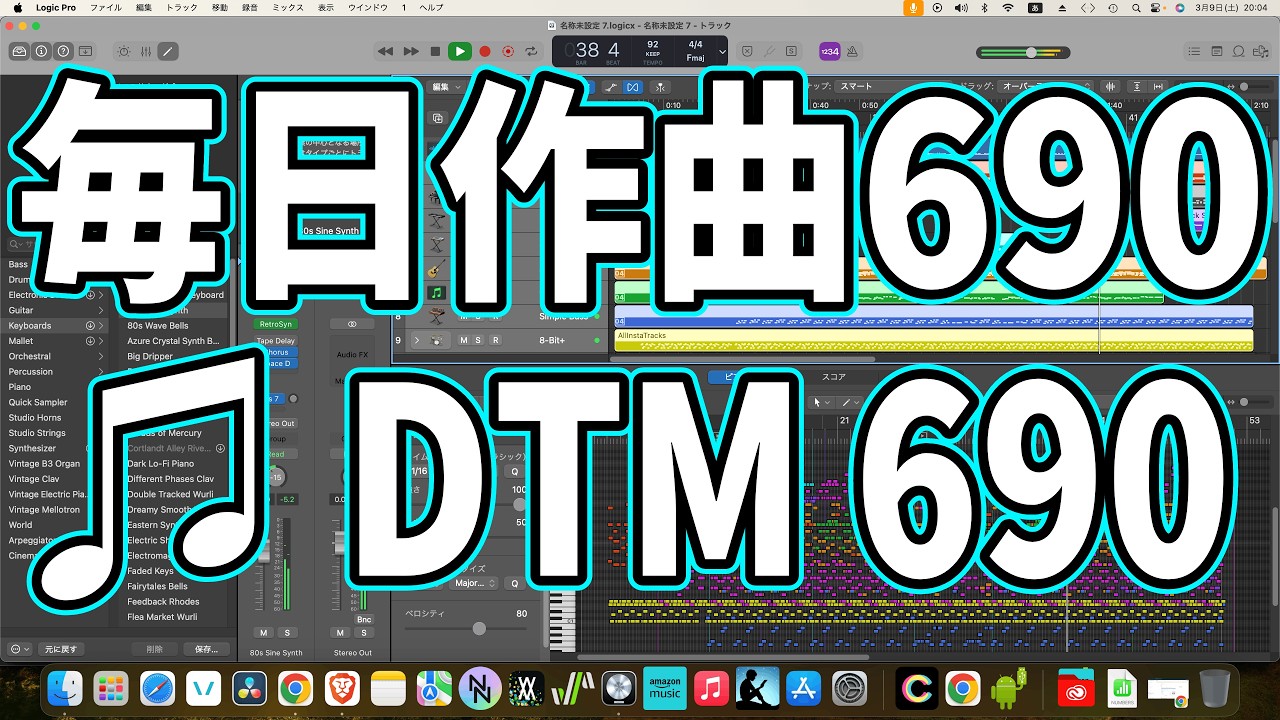The image size is (1280, 720).
Task: Click the Capture Recording button
Action: click(508, 51)
